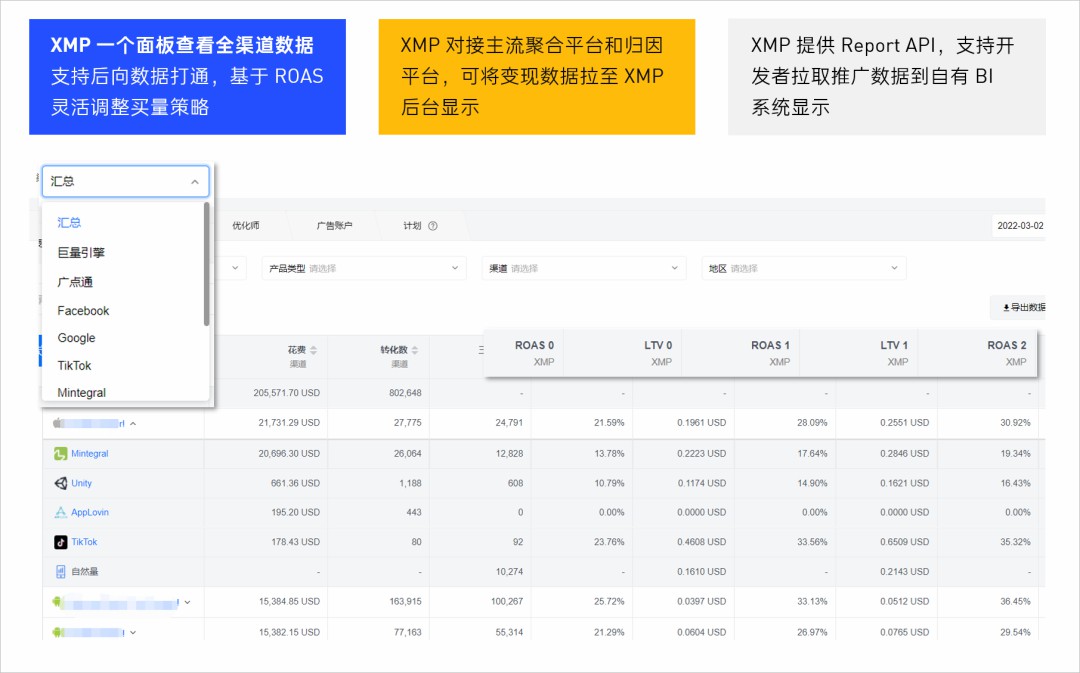The height and width of the screenshot is (673, 1080).
Task: Click the 0.0397 USD LTV 0 value
Action: 701,601
